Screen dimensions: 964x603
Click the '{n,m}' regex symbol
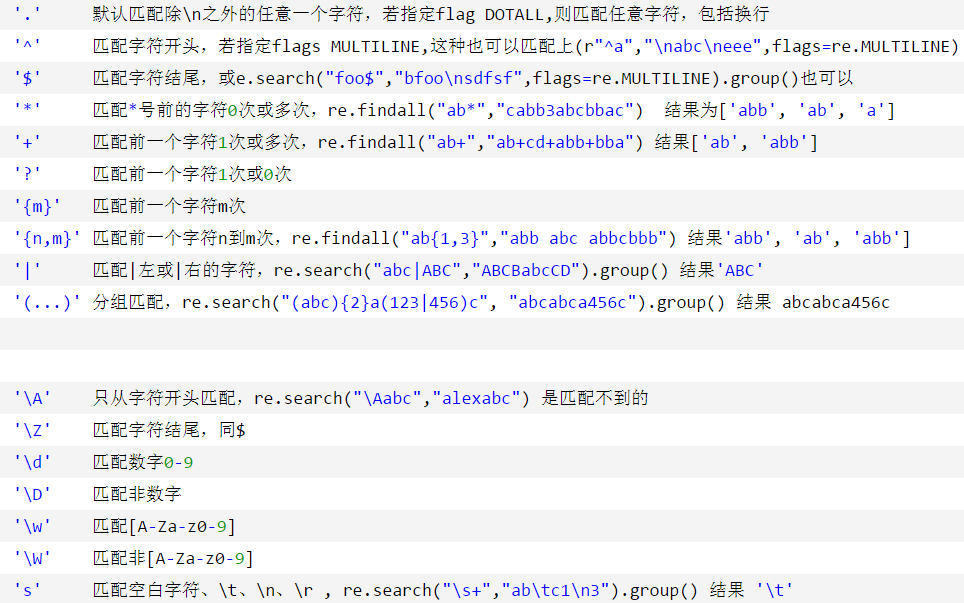(47, 238)
